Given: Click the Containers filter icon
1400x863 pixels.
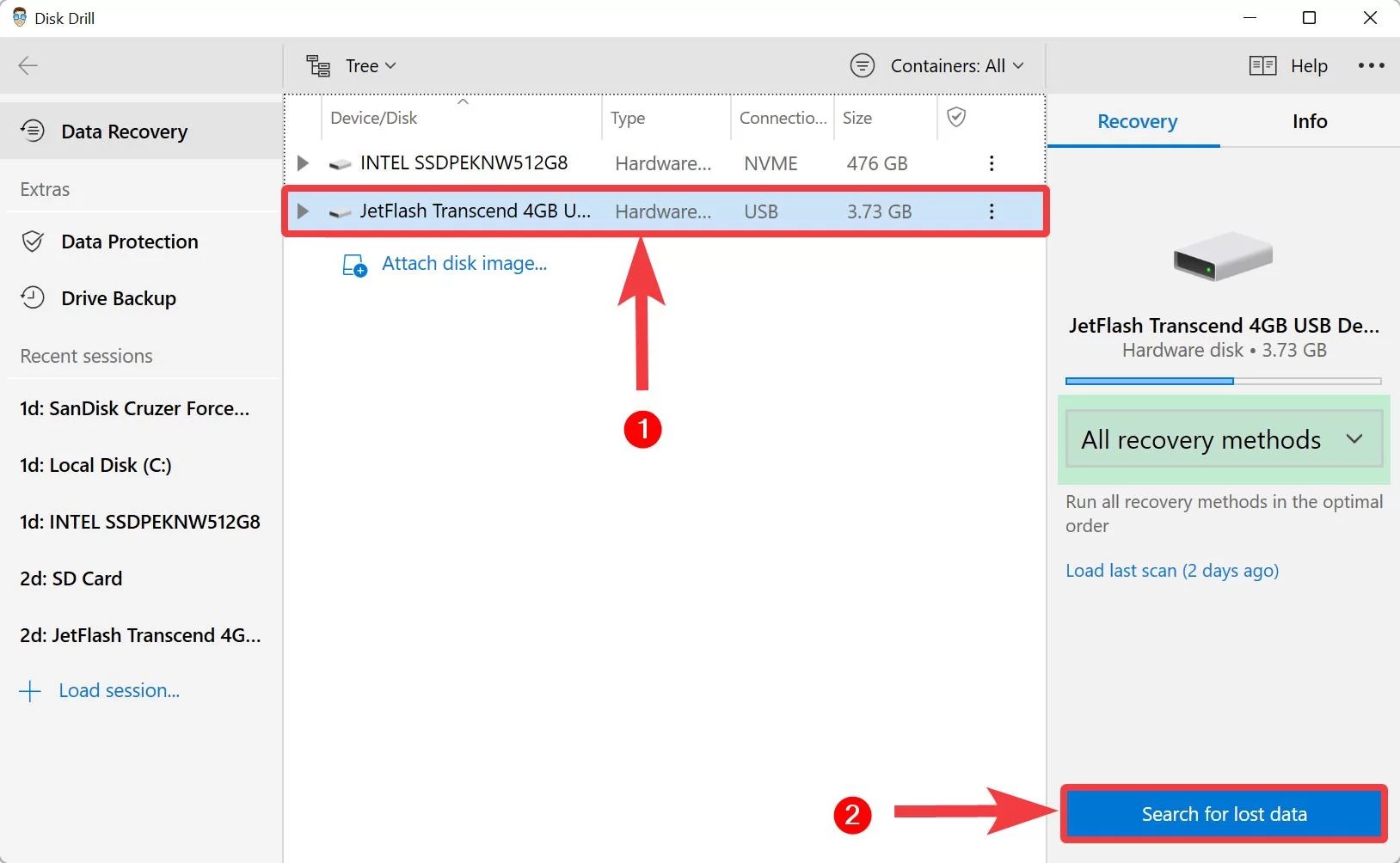Looking at the screenshot, I should pyautogui.click(x=863, y=65).
